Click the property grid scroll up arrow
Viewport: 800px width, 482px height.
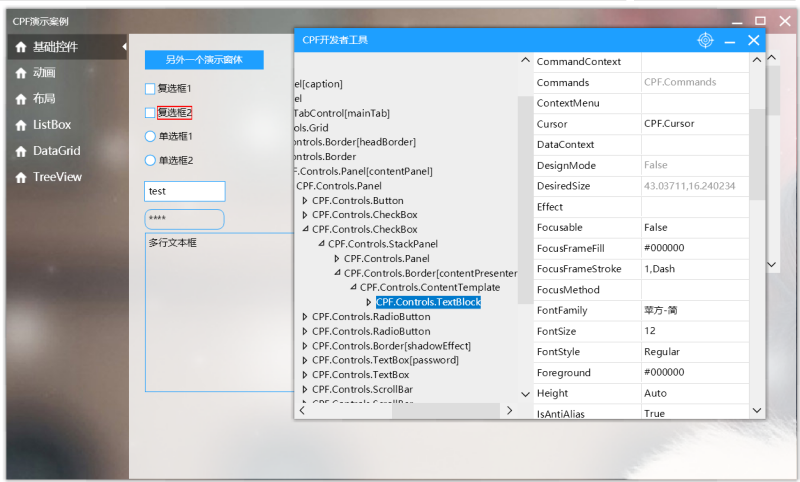click(757, 60)
